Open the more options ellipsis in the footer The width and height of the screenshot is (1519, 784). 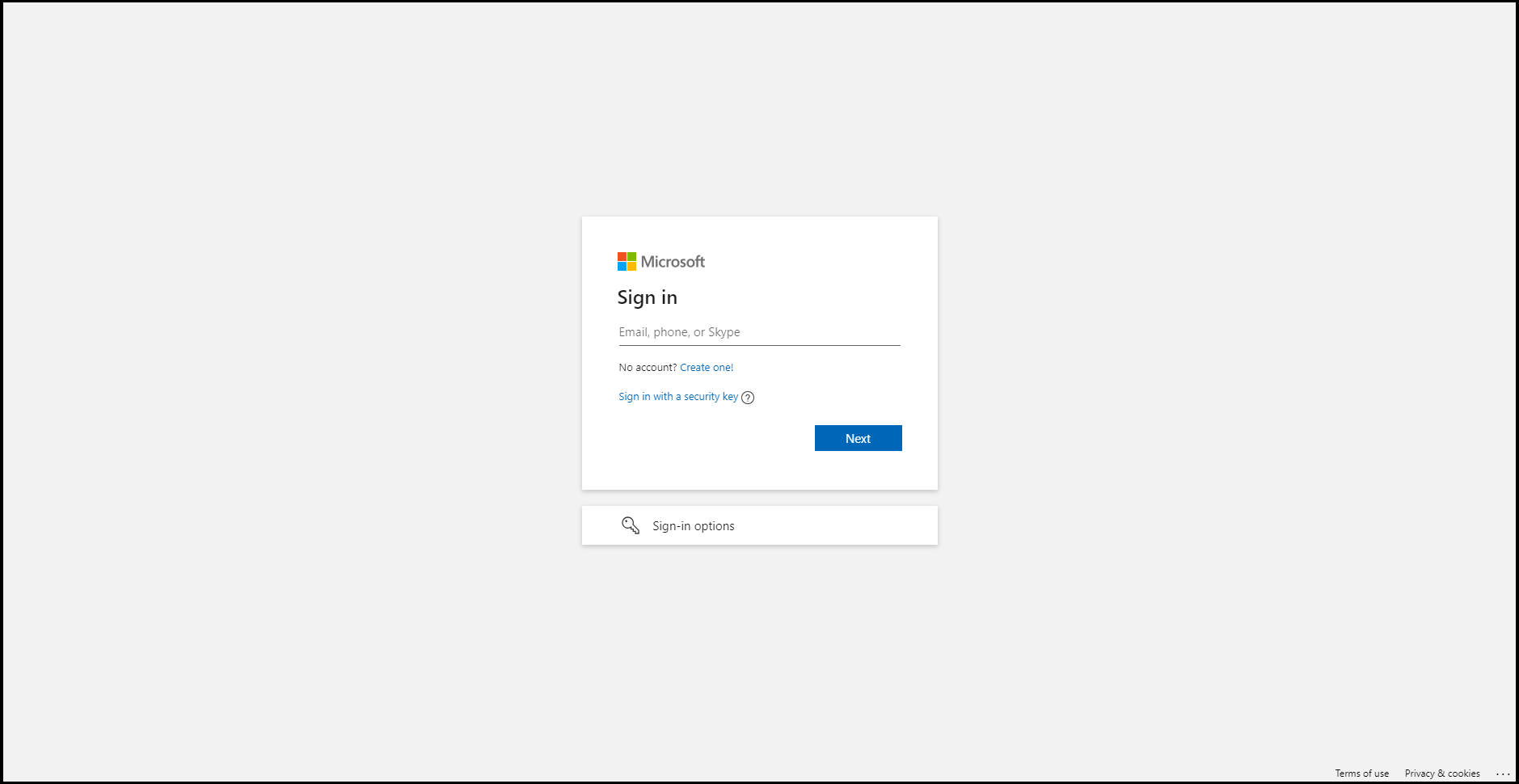pos(1503,773)
